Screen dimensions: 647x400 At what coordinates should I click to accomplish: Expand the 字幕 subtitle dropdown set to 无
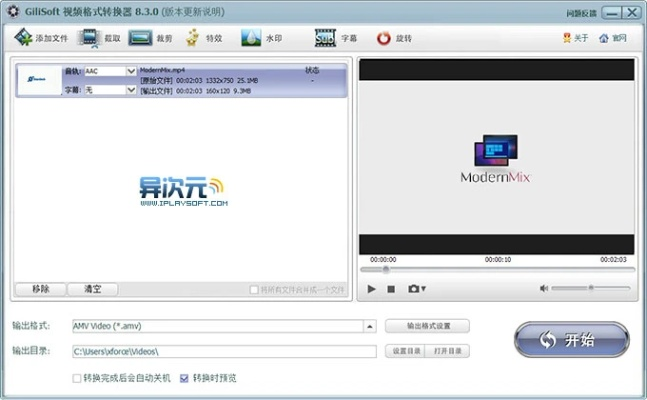(x=131, y=90)
